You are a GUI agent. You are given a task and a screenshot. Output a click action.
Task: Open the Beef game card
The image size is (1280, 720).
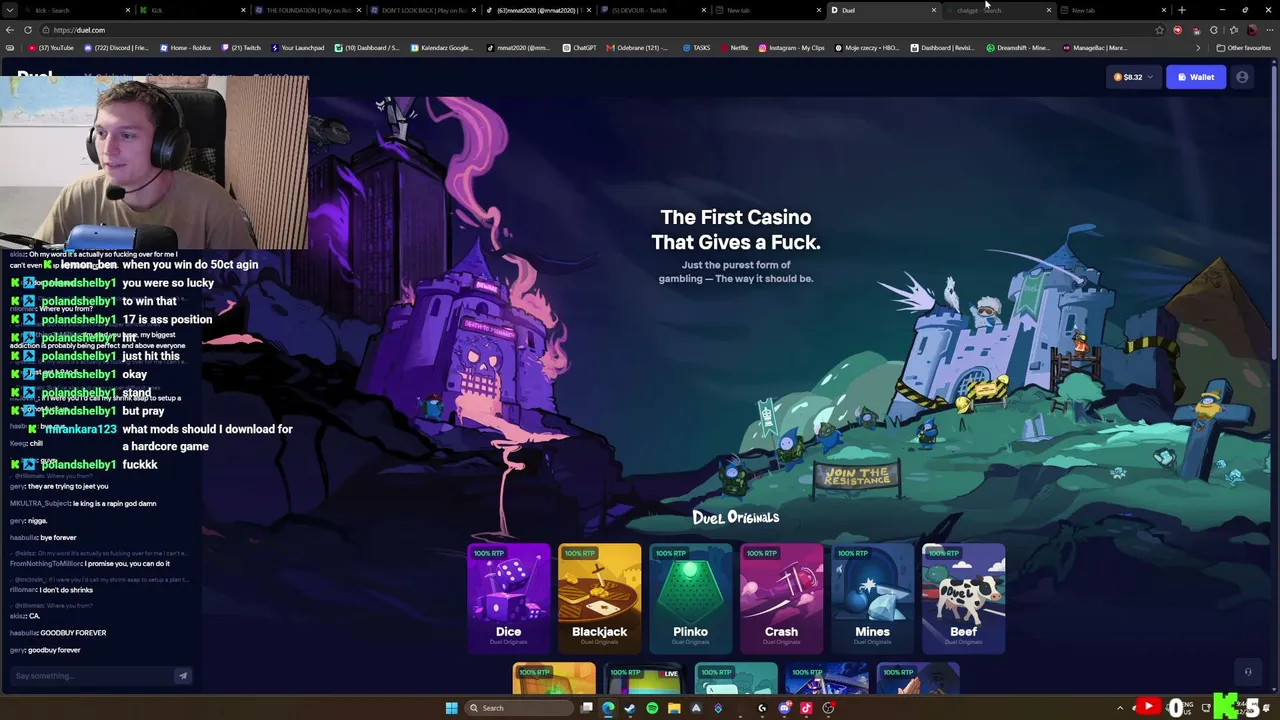coord(963,598)
